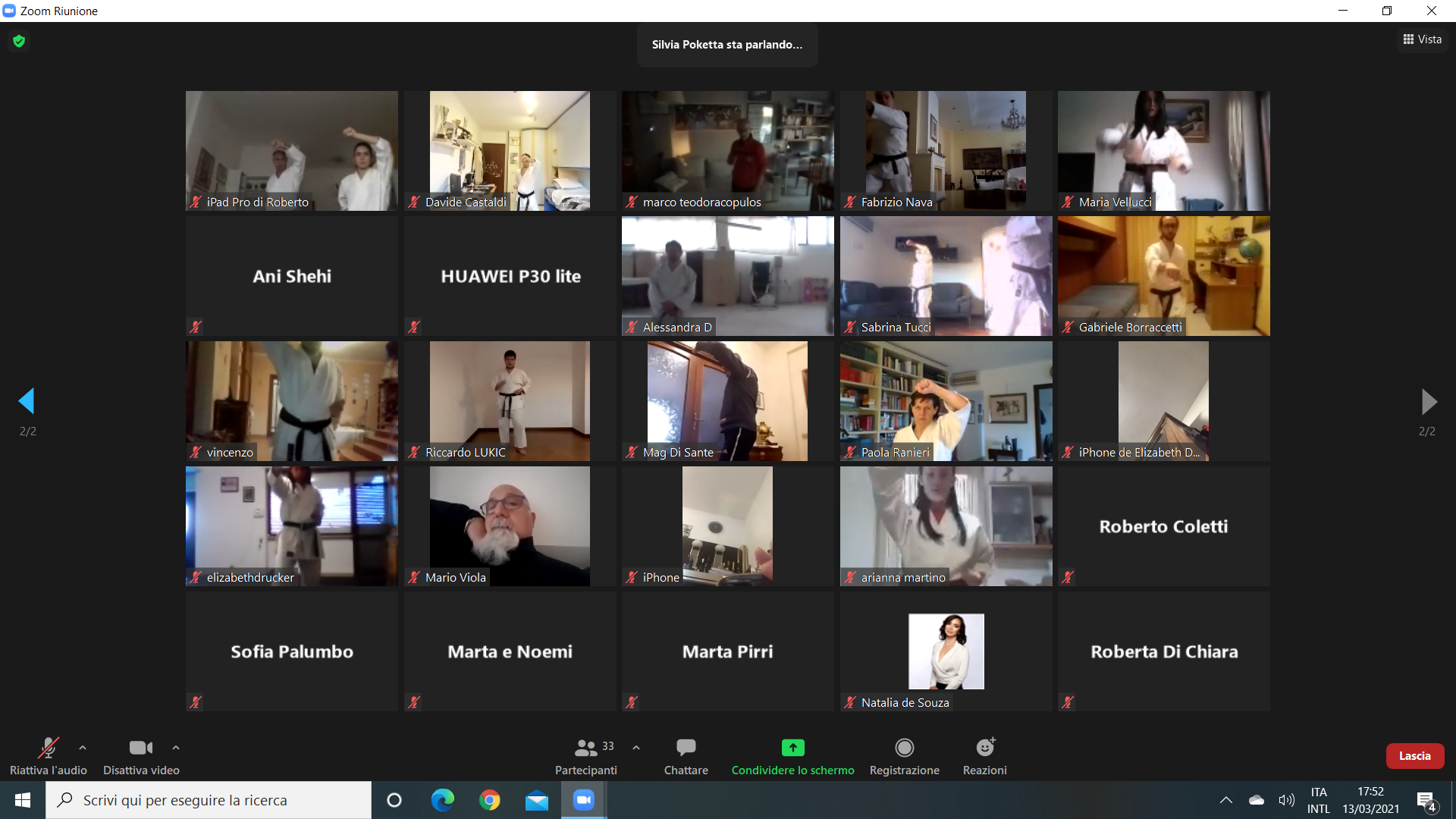Open the Reazioni reactions menu
1456x819 pixels.
(x=985, y=756)
